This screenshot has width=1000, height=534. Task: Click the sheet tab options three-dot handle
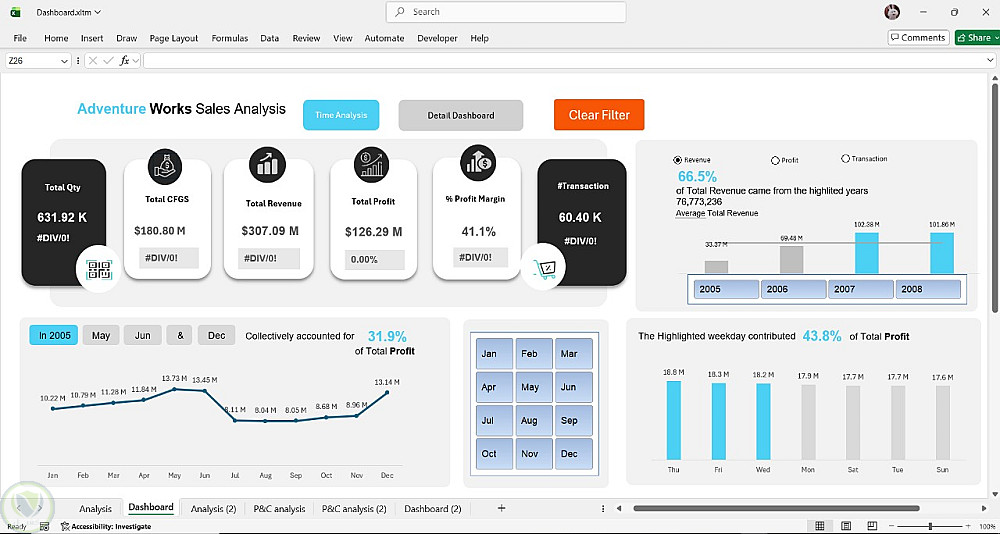[x=603, y=508]
